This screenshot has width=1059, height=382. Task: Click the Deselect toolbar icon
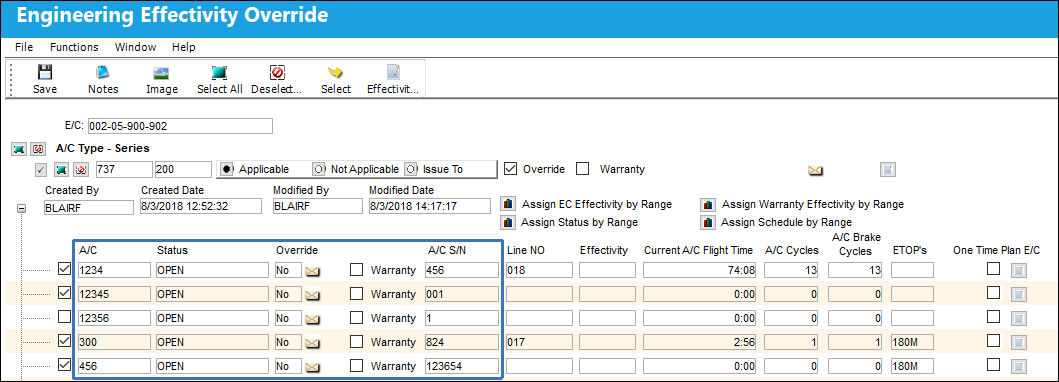(276, 80)
